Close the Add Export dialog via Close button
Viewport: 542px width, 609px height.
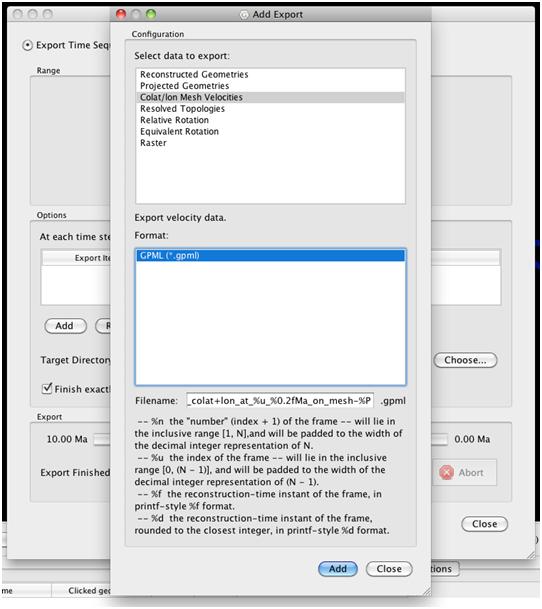pyautogui.click(x=389, y=569)
